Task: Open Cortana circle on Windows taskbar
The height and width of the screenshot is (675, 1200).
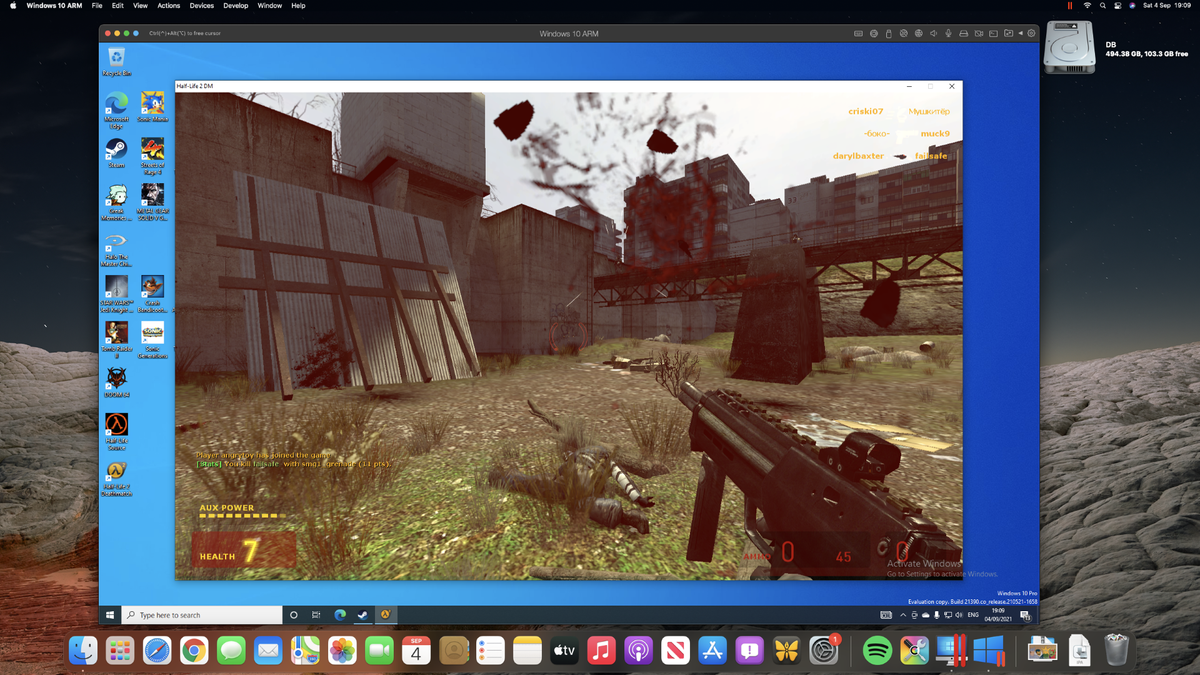Action: tap(294, 615)
